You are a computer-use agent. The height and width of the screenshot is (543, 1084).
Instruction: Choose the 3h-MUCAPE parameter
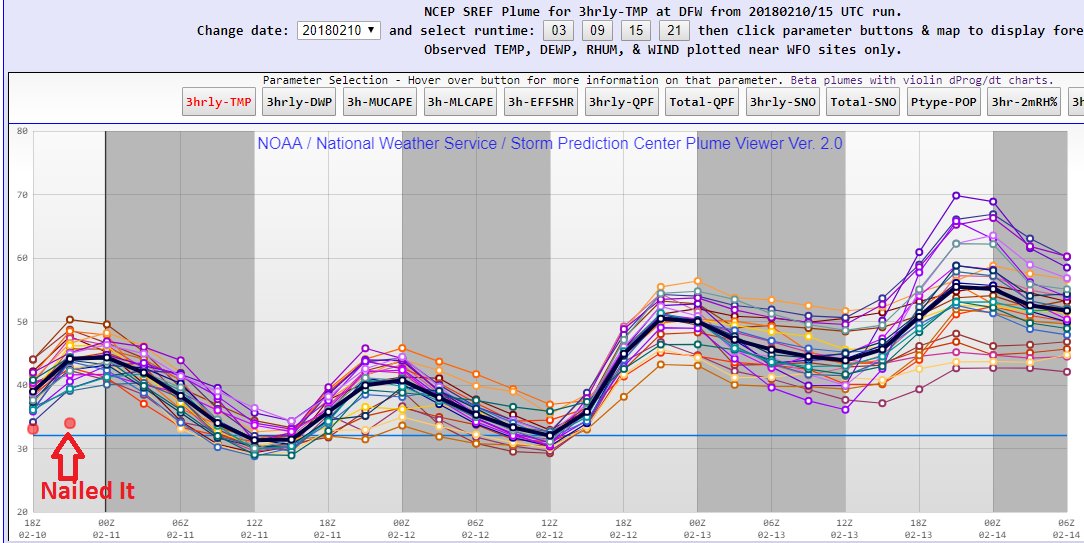[380, 102]
